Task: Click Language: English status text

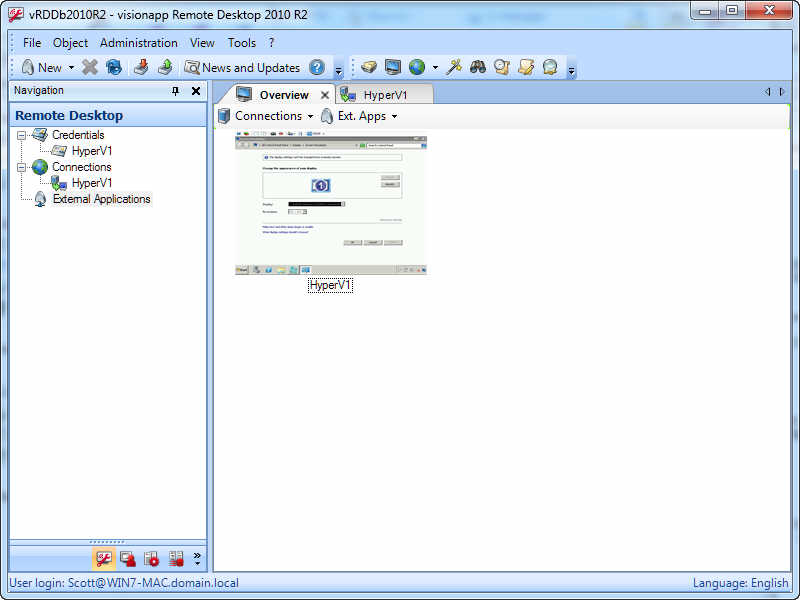Action: (x=740, y=583)
